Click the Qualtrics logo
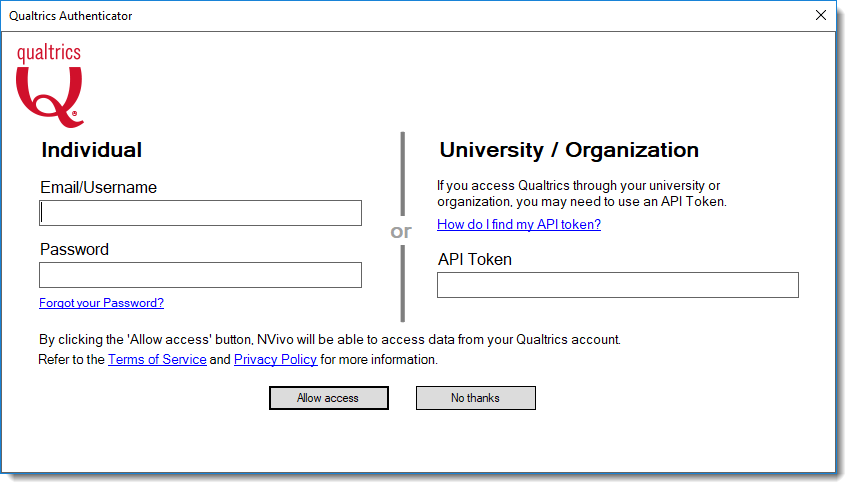Screen dimensions: 852x489 pos(49,86)
